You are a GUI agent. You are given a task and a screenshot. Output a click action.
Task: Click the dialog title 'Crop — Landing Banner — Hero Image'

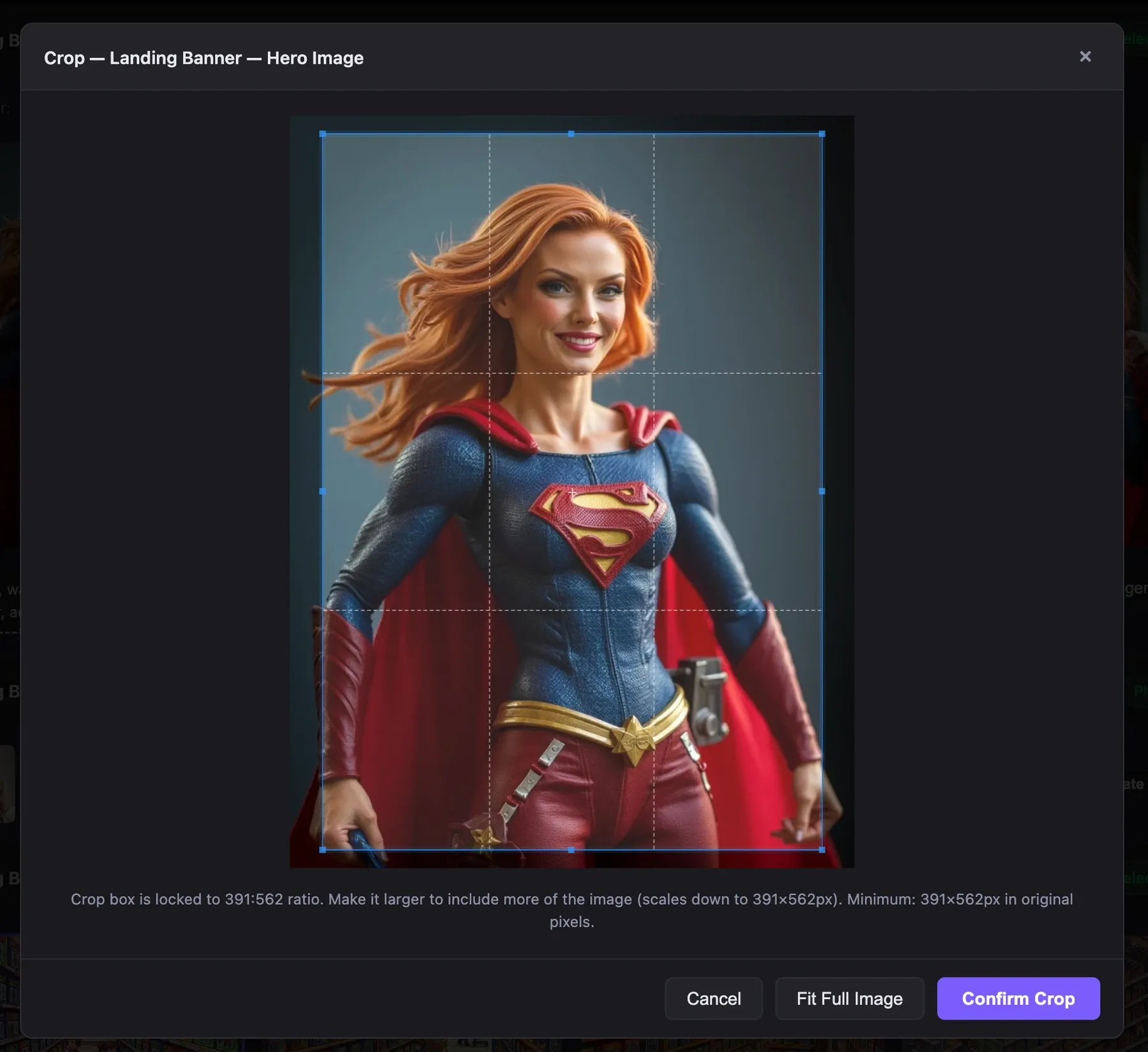tap(204, 58)
